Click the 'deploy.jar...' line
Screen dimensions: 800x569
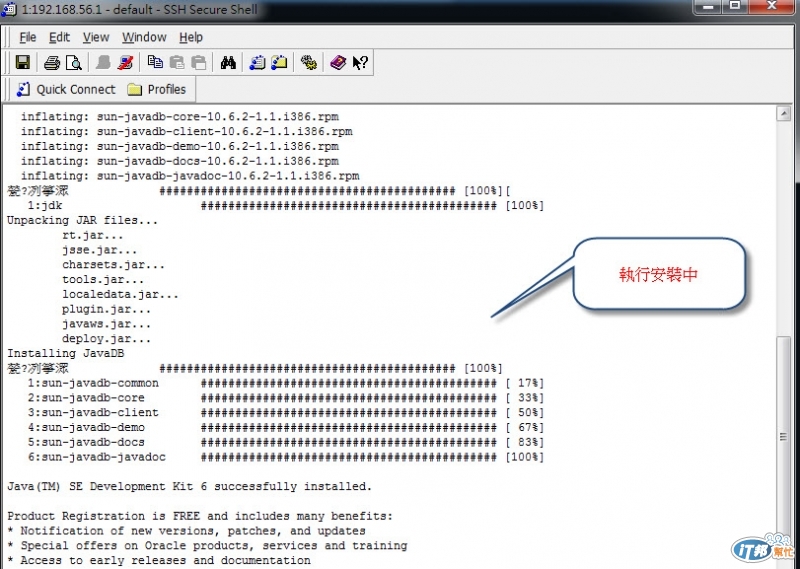(x=107, y=339)
